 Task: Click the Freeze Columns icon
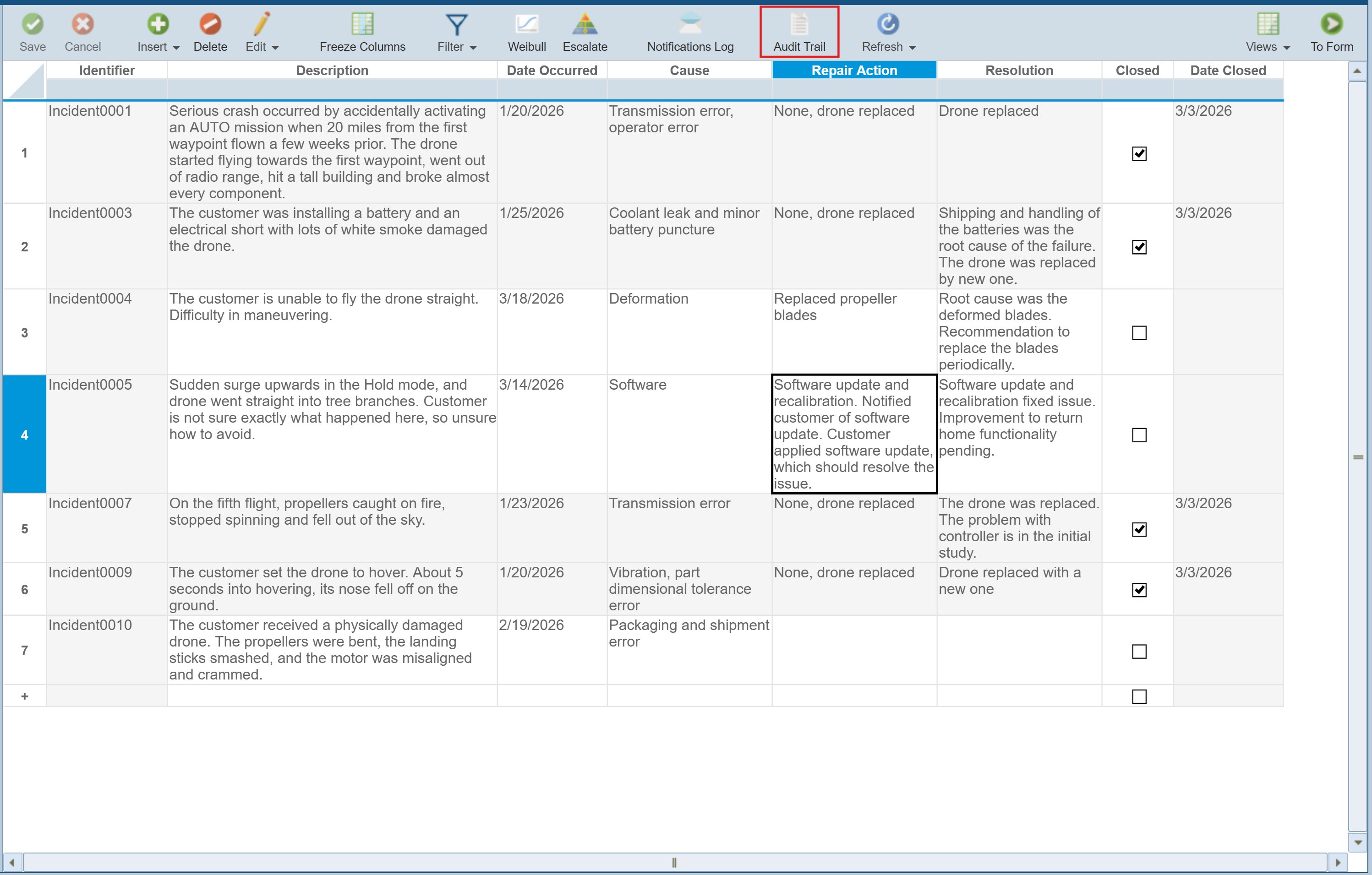[362, 24]
